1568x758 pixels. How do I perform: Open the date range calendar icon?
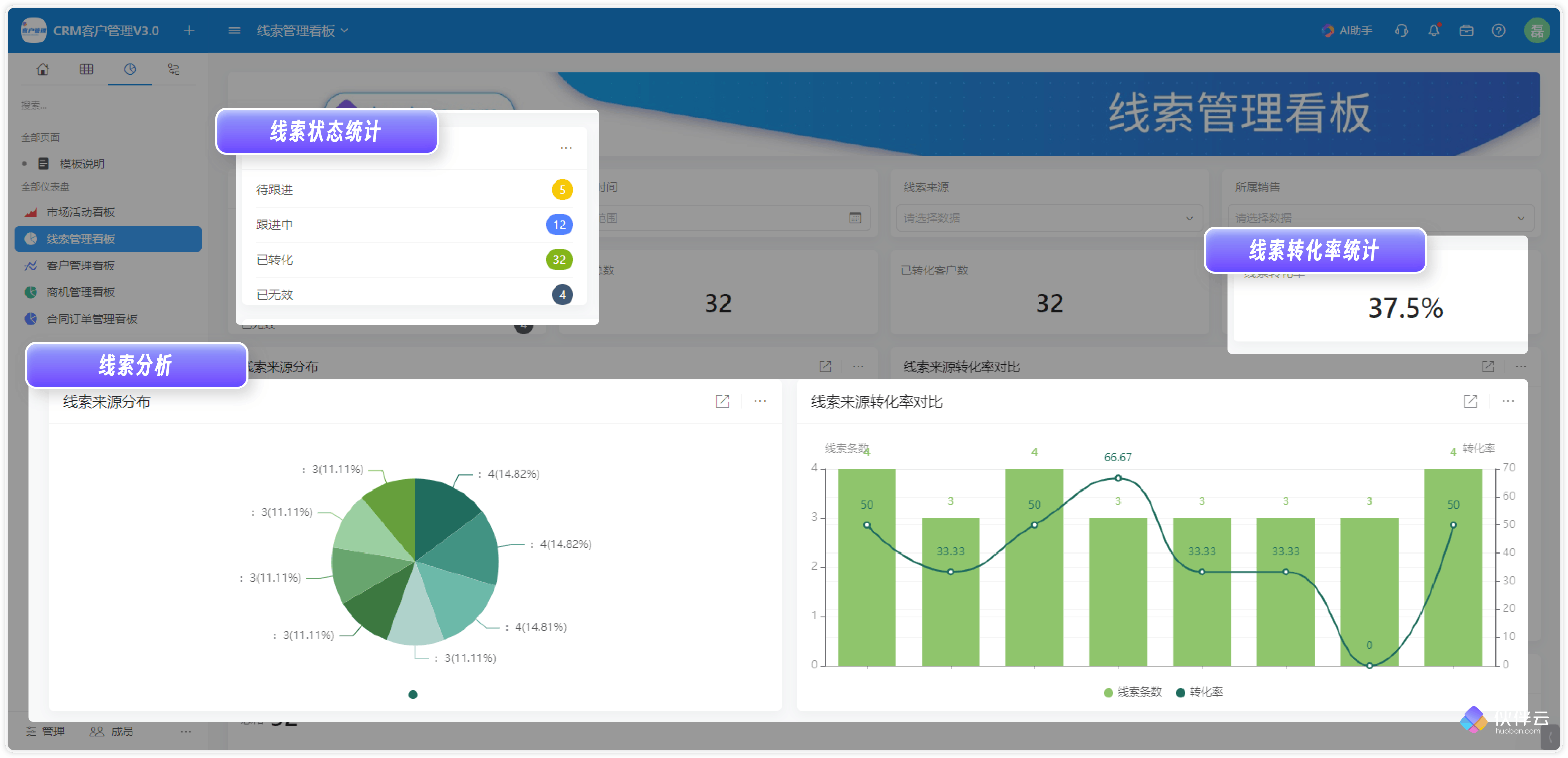tap(855, 218)
